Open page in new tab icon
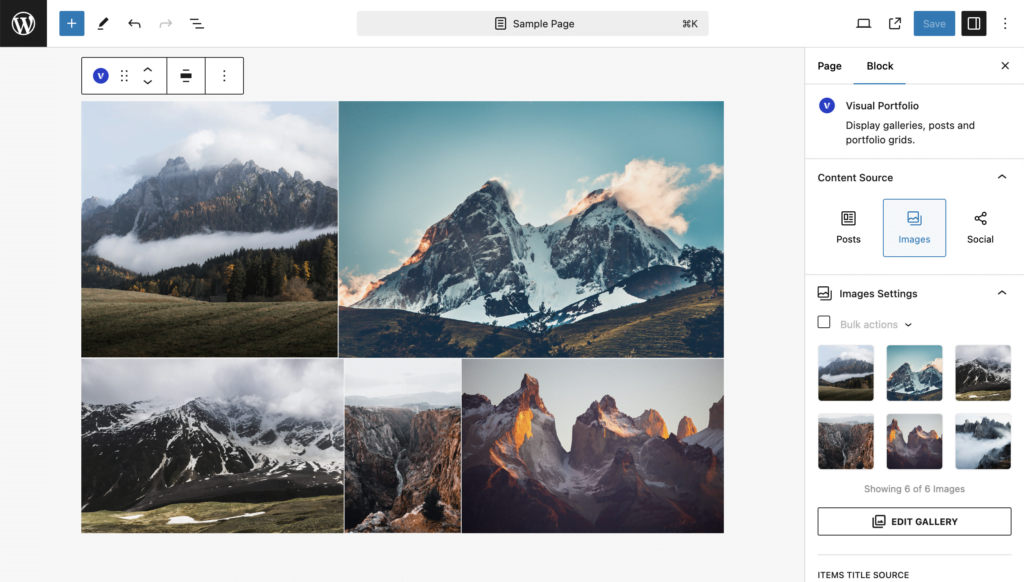This screenshot has height=582, width=1024. (x=895, y=24)
